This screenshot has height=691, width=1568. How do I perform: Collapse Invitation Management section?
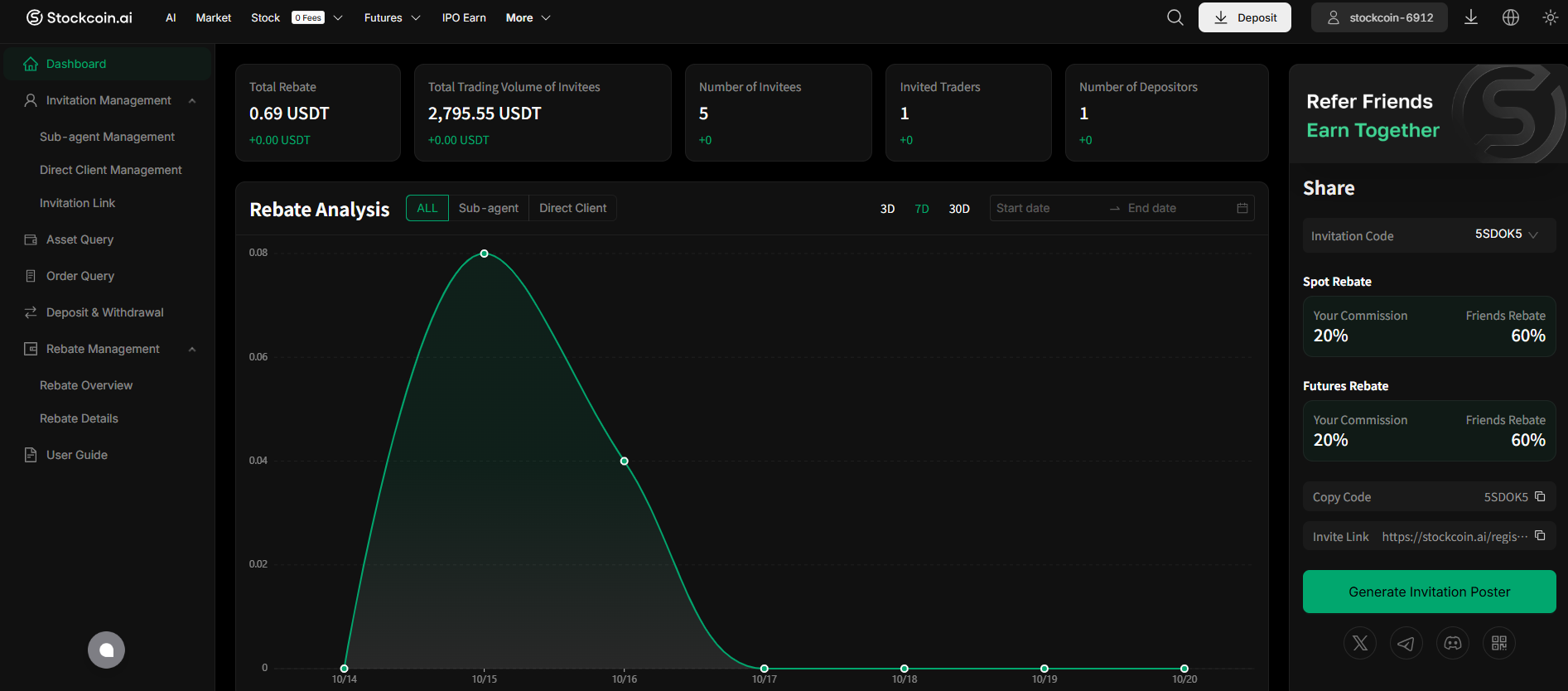(x=192, y=100)
